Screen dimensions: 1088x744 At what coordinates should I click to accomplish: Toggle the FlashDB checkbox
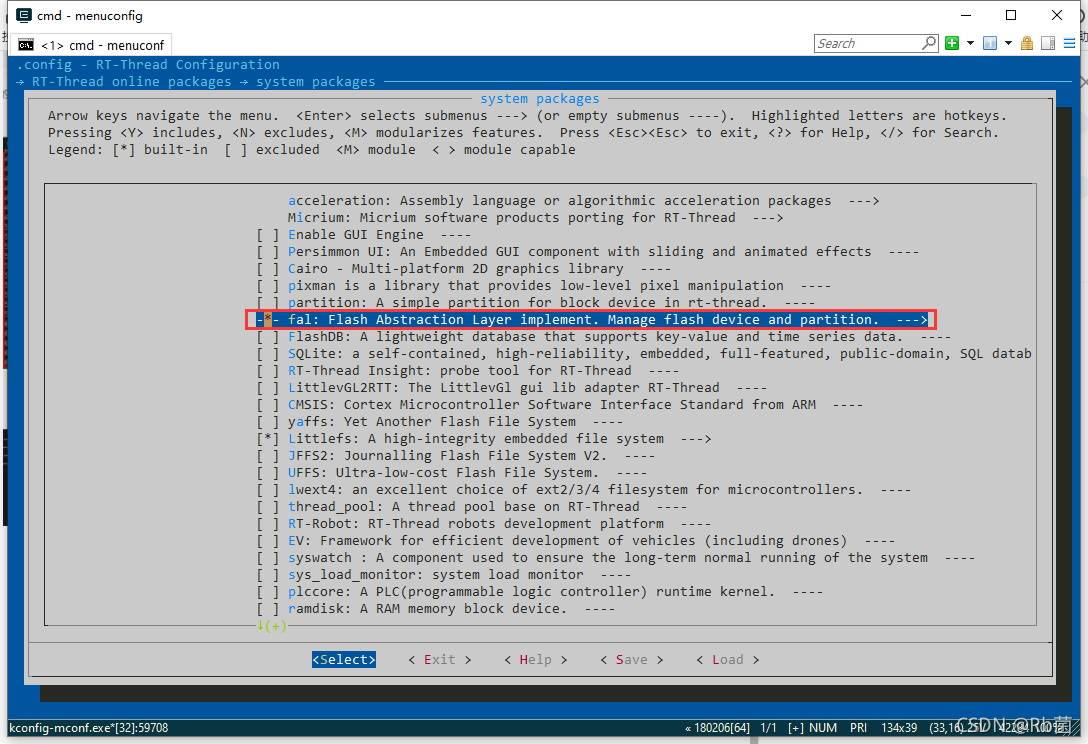pos(268,337)
